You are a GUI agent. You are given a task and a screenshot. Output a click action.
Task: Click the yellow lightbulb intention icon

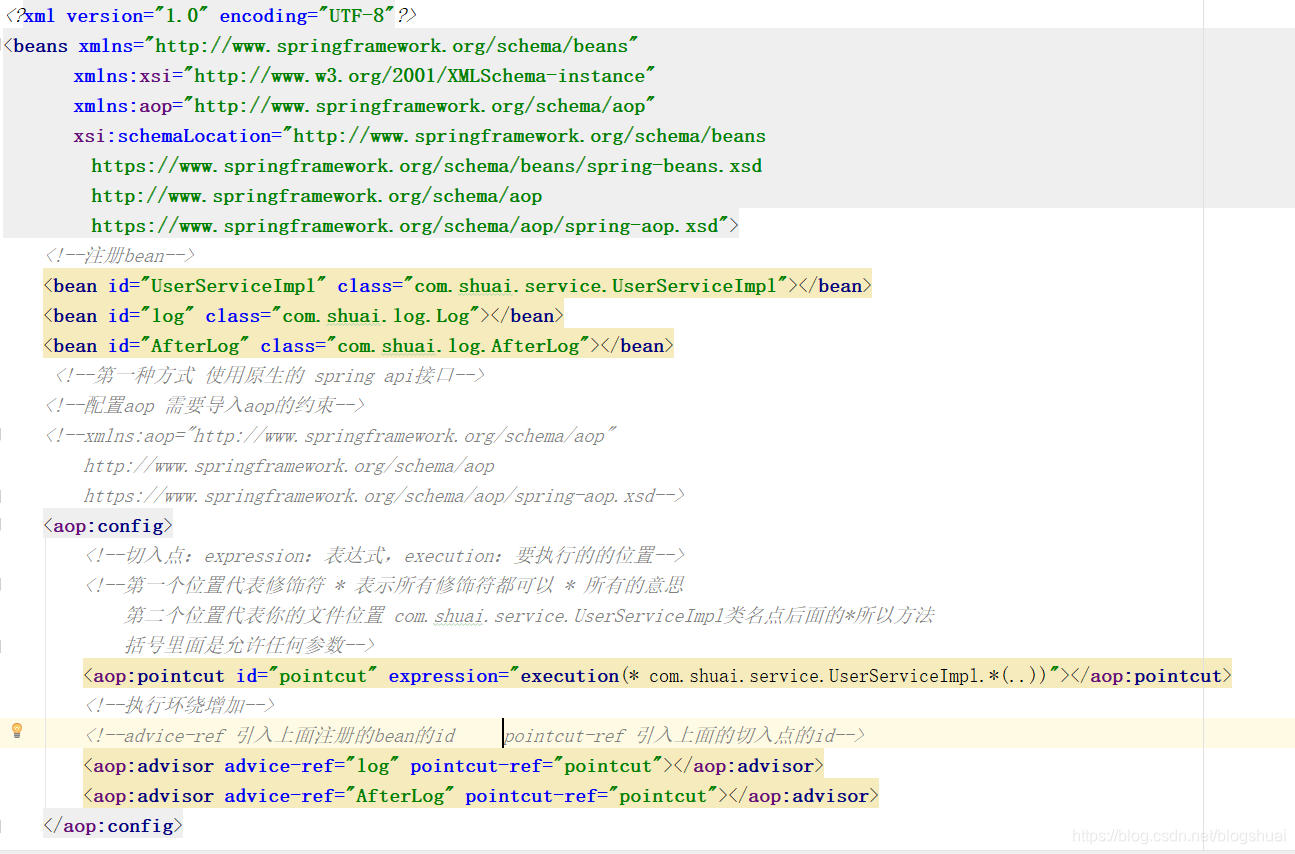[16, 731]
